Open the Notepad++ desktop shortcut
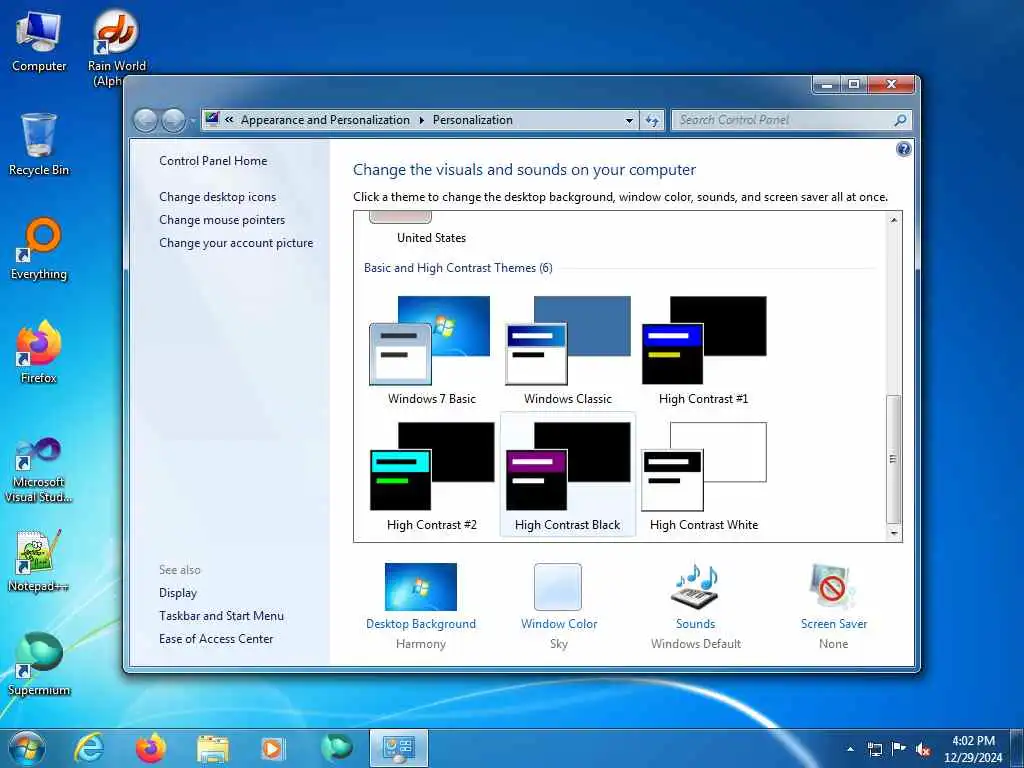The height and width of the screenshot is (768, 1024). [x=39, y=561]
